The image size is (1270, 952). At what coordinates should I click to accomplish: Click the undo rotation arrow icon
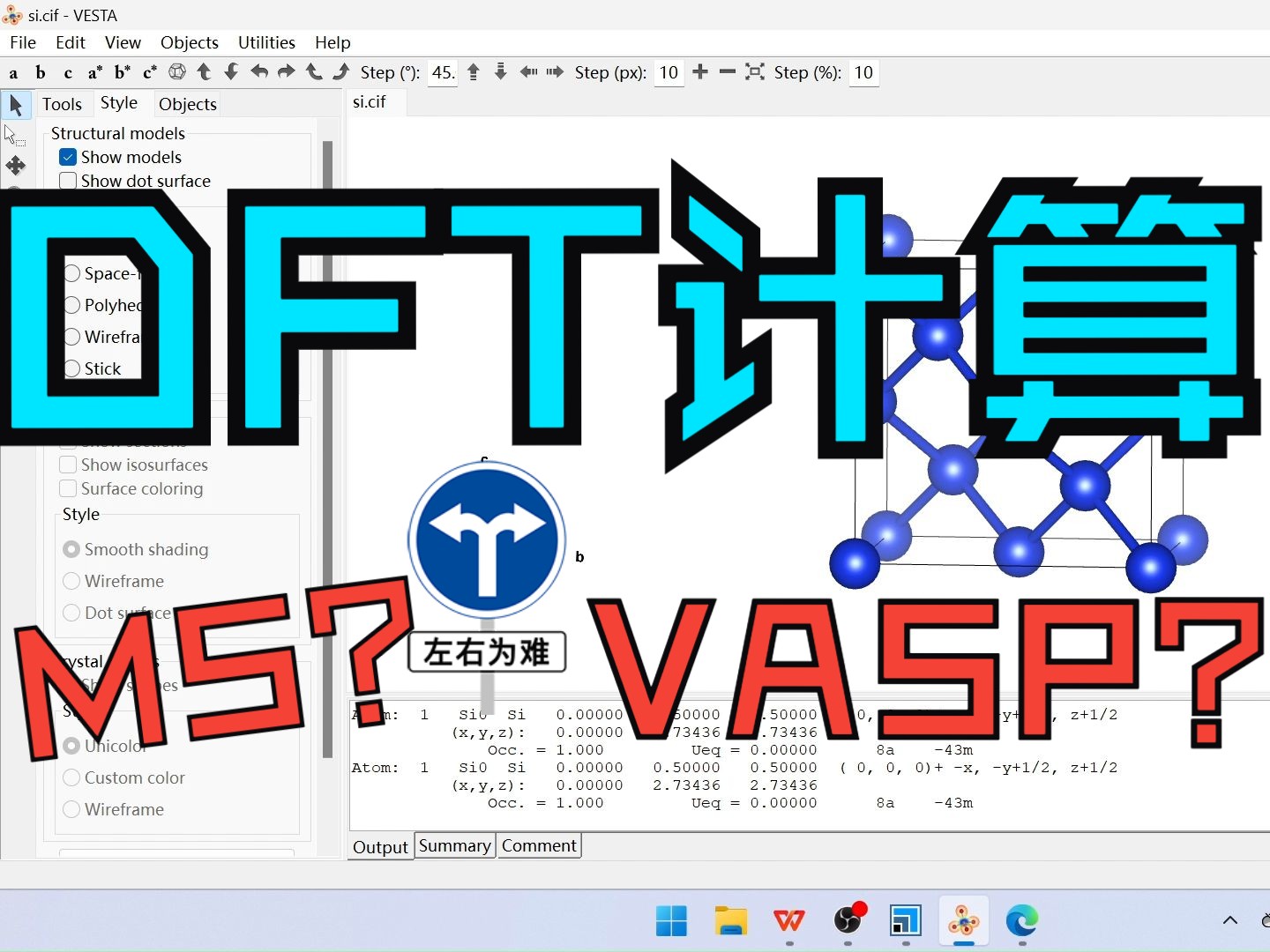tap(259, 72)
